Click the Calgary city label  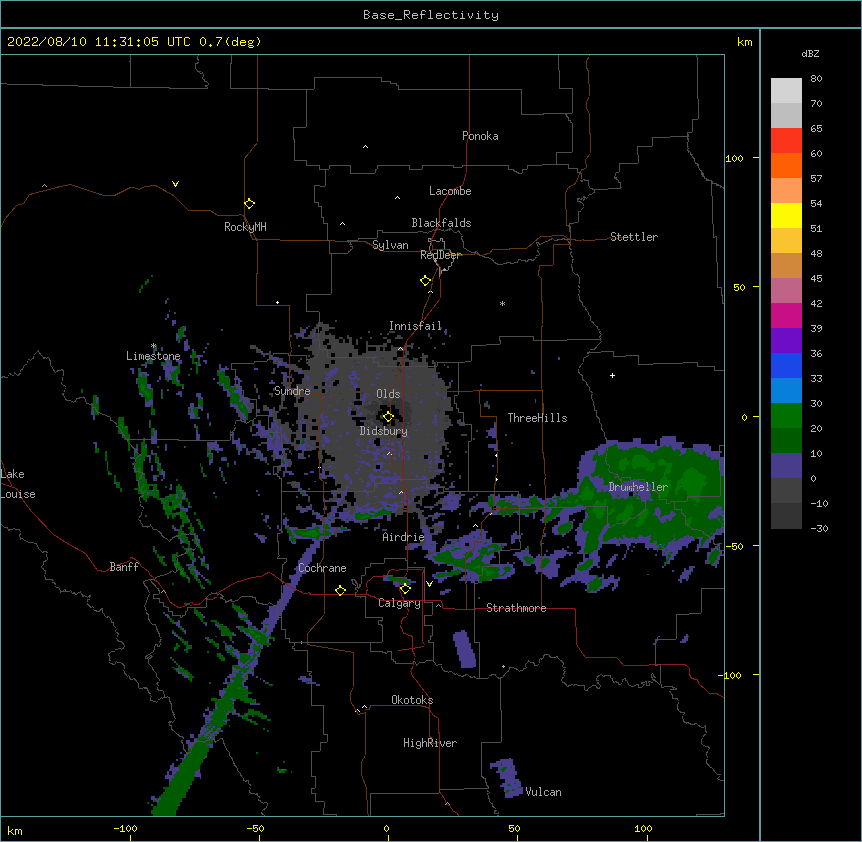(x=399, y=603)
